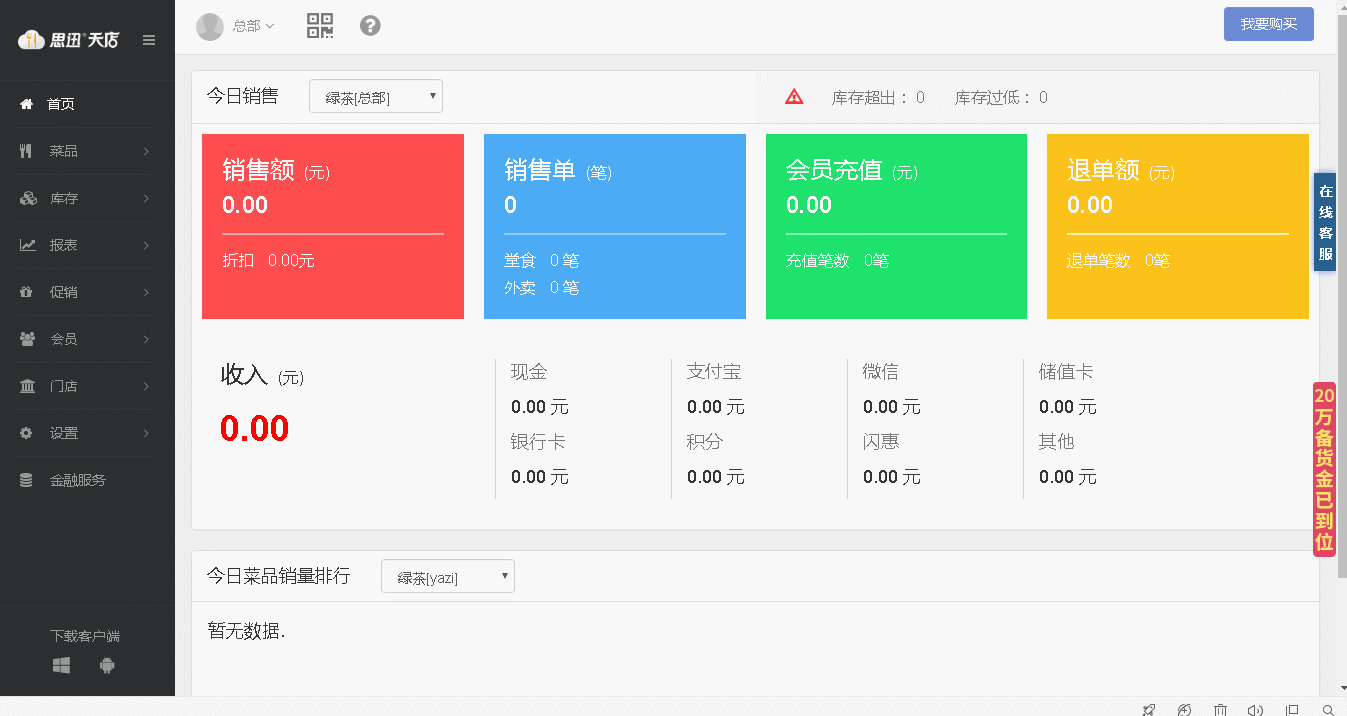Click the cubes icon beside 库存
The height and width of the screenshot is (716, 1347).
(x=28, y=198)
